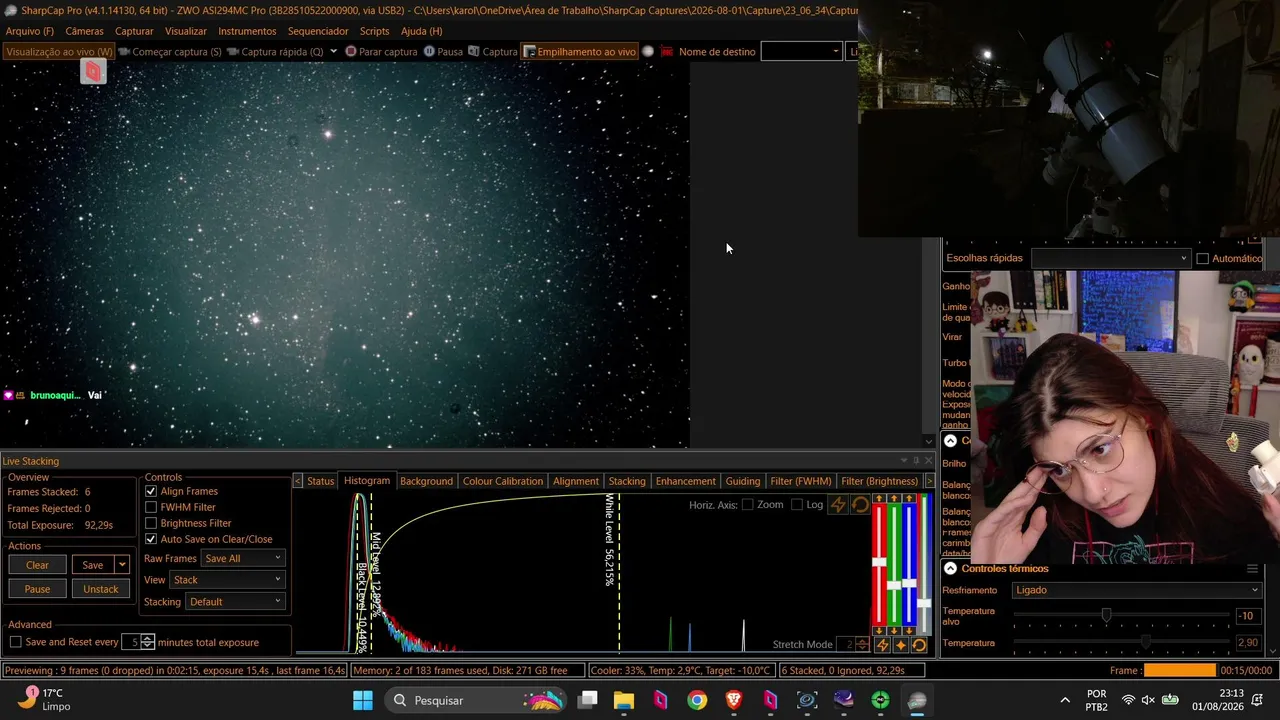Click the red channel vertical slider
This screenshot has height=720, width=1280.
click(879, 564)
